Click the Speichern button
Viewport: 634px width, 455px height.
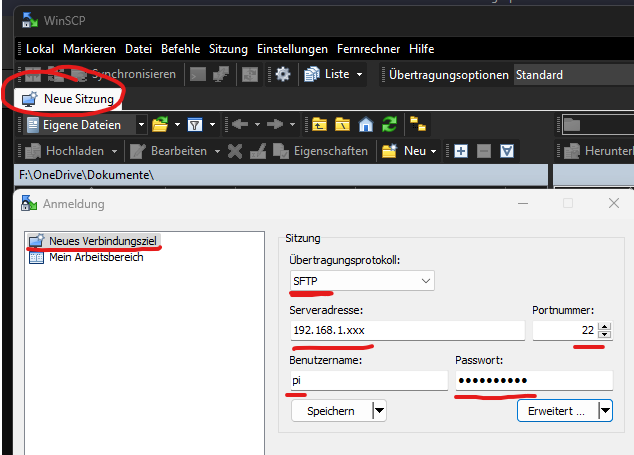(x=331, y=411)
